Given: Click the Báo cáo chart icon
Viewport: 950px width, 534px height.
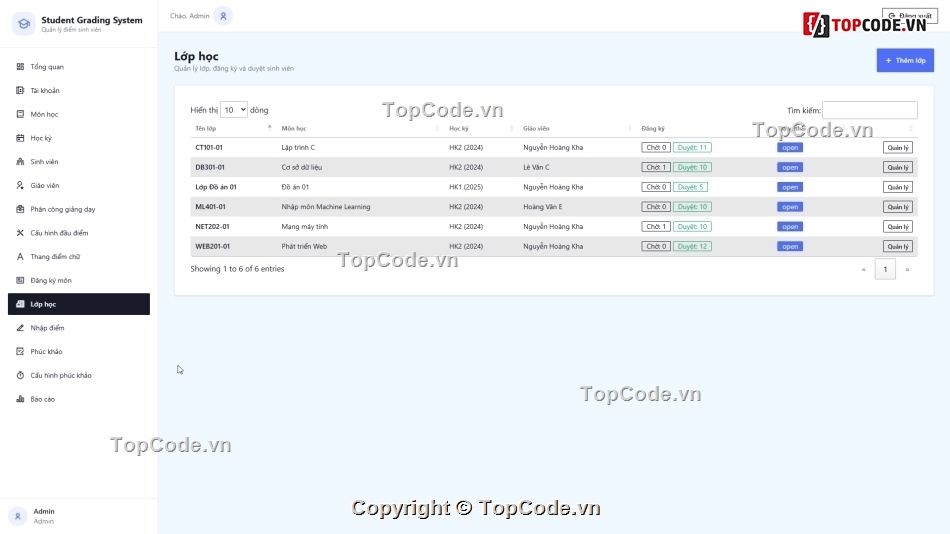Looking at the screenshot, I should tap(20, 399).
